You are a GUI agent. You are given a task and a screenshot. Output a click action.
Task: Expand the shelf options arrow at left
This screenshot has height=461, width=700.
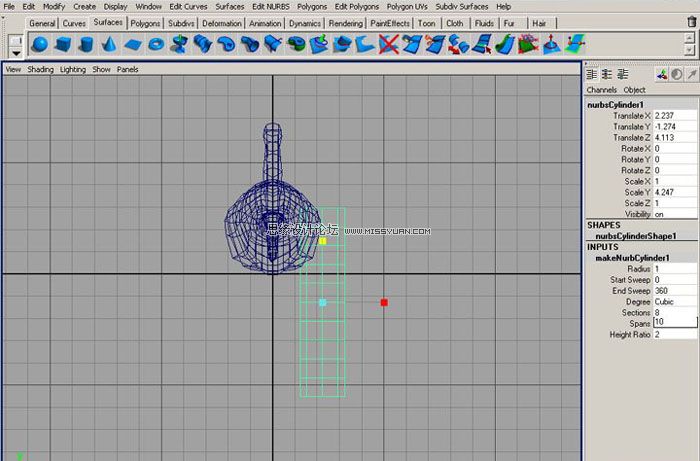[14, 50]
